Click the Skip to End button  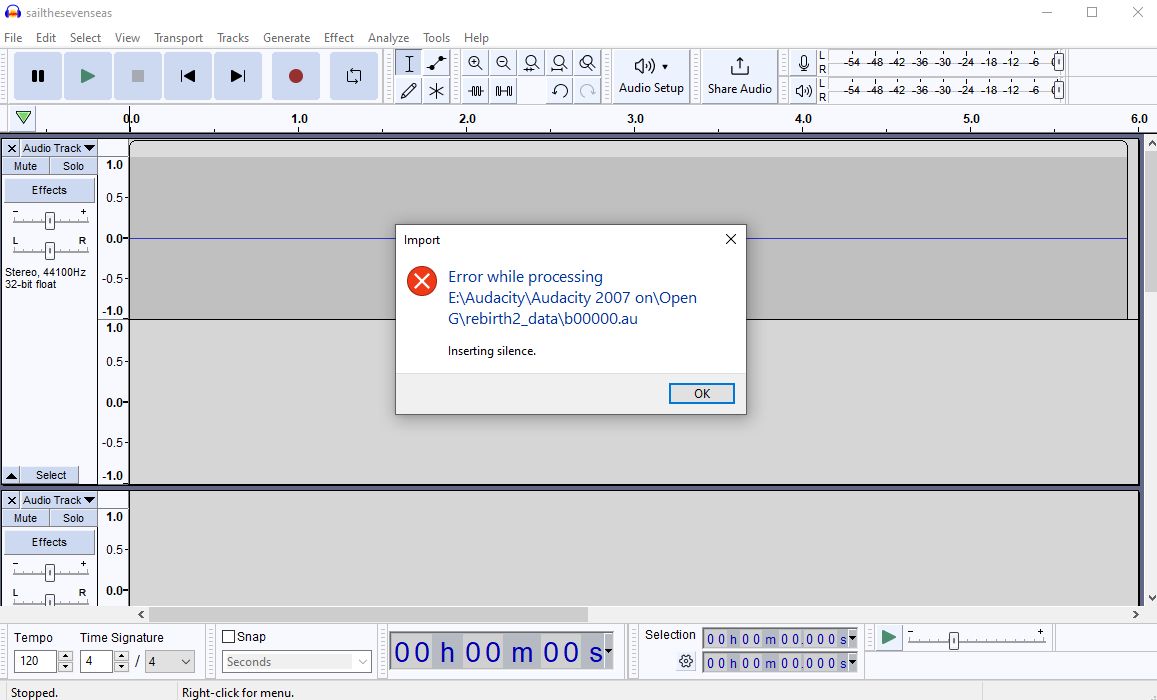[x=238, y=76]
